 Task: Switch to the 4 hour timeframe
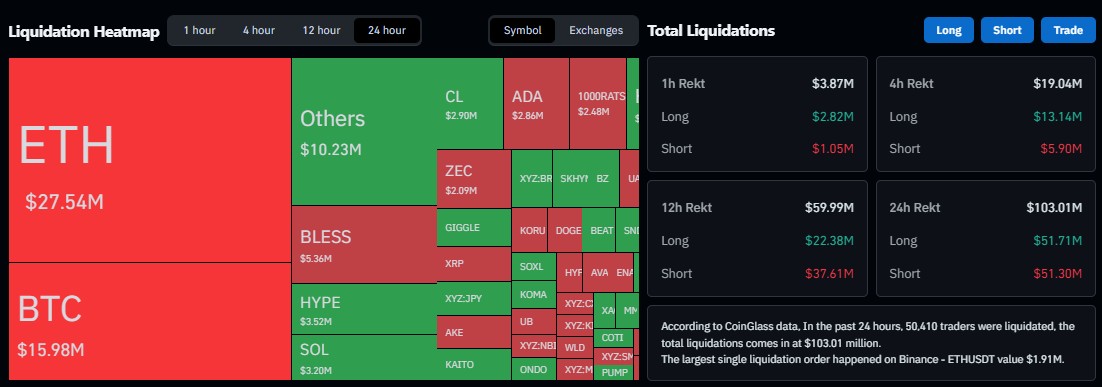[259, 30]
